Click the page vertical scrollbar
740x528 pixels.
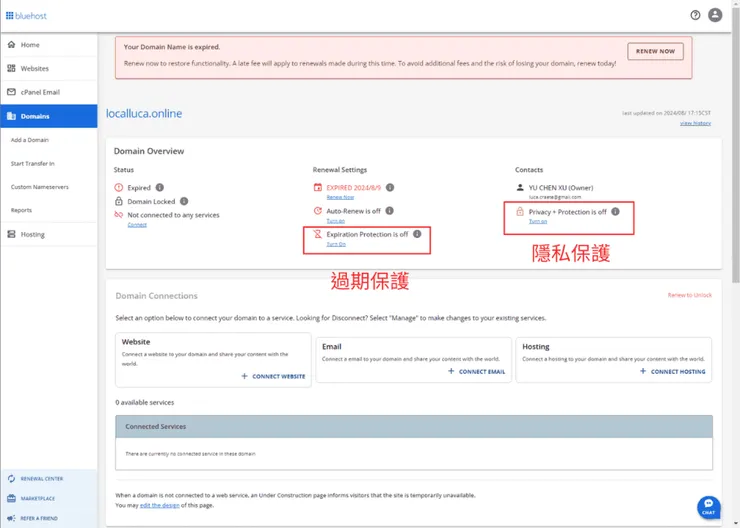coord(735,146)
